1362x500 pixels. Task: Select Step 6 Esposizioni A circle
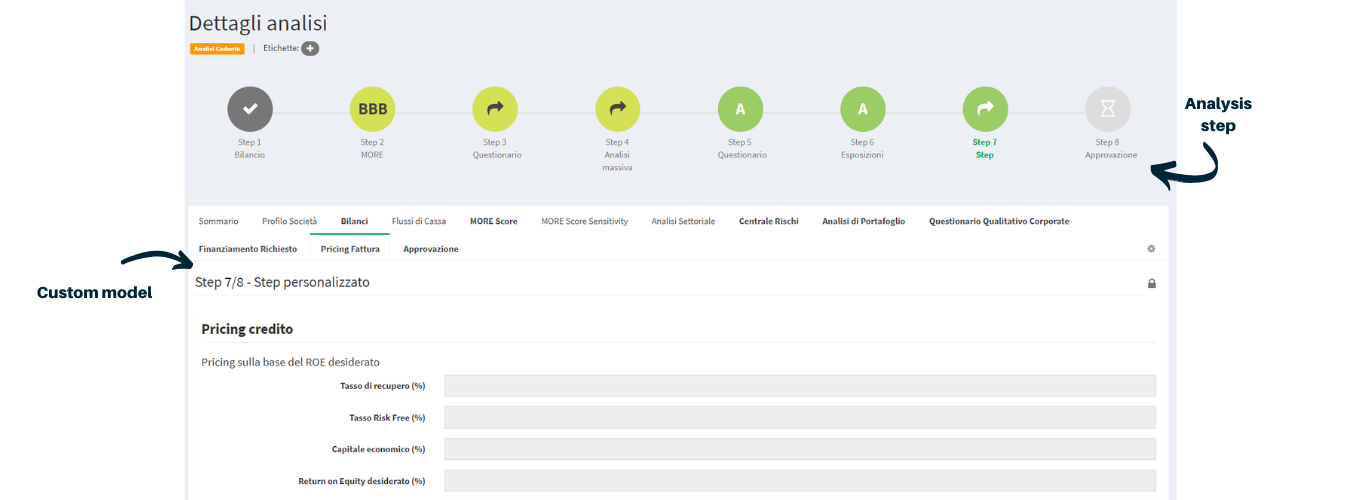[x=862, y=109]
